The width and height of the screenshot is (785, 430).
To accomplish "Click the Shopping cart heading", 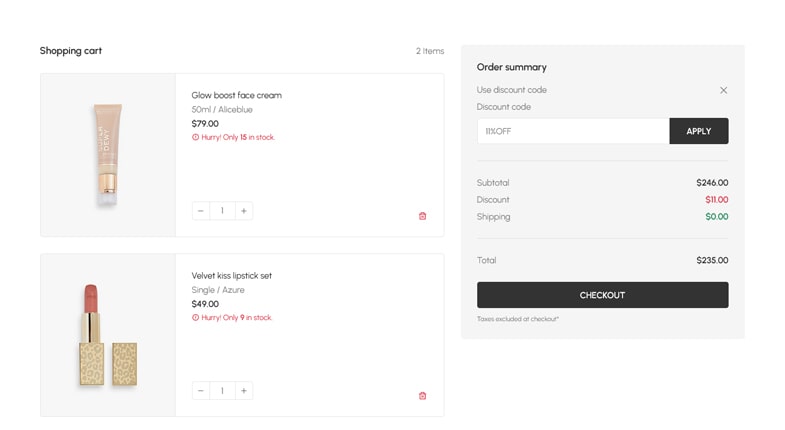I will (x=71, y=51).
